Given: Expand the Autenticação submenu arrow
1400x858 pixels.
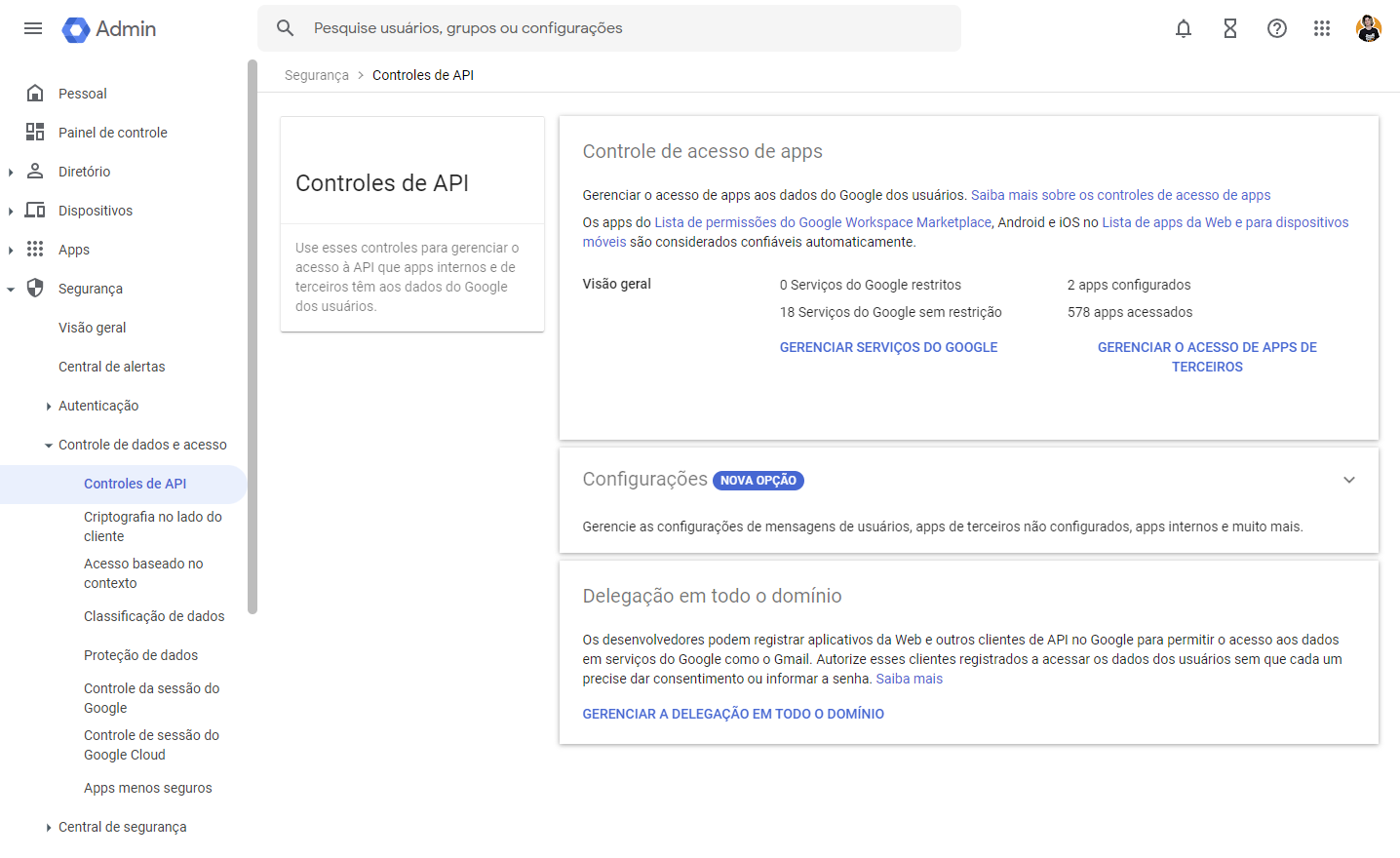Looking at the screenshot, I should pos(49,407).
